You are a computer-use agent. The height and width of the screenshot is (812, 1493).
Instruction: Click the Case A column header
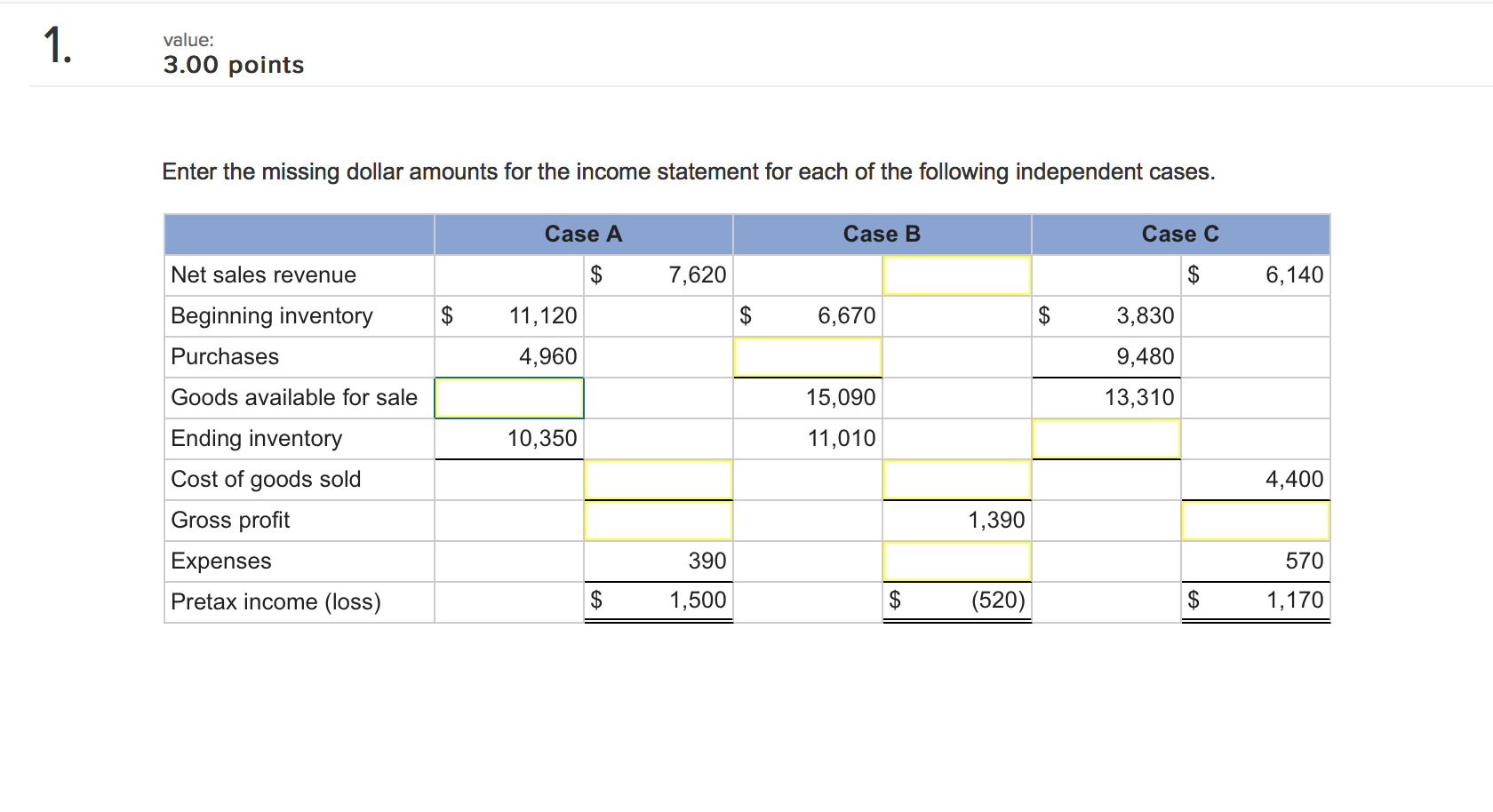pyautogui.click(x=582, y=234)
